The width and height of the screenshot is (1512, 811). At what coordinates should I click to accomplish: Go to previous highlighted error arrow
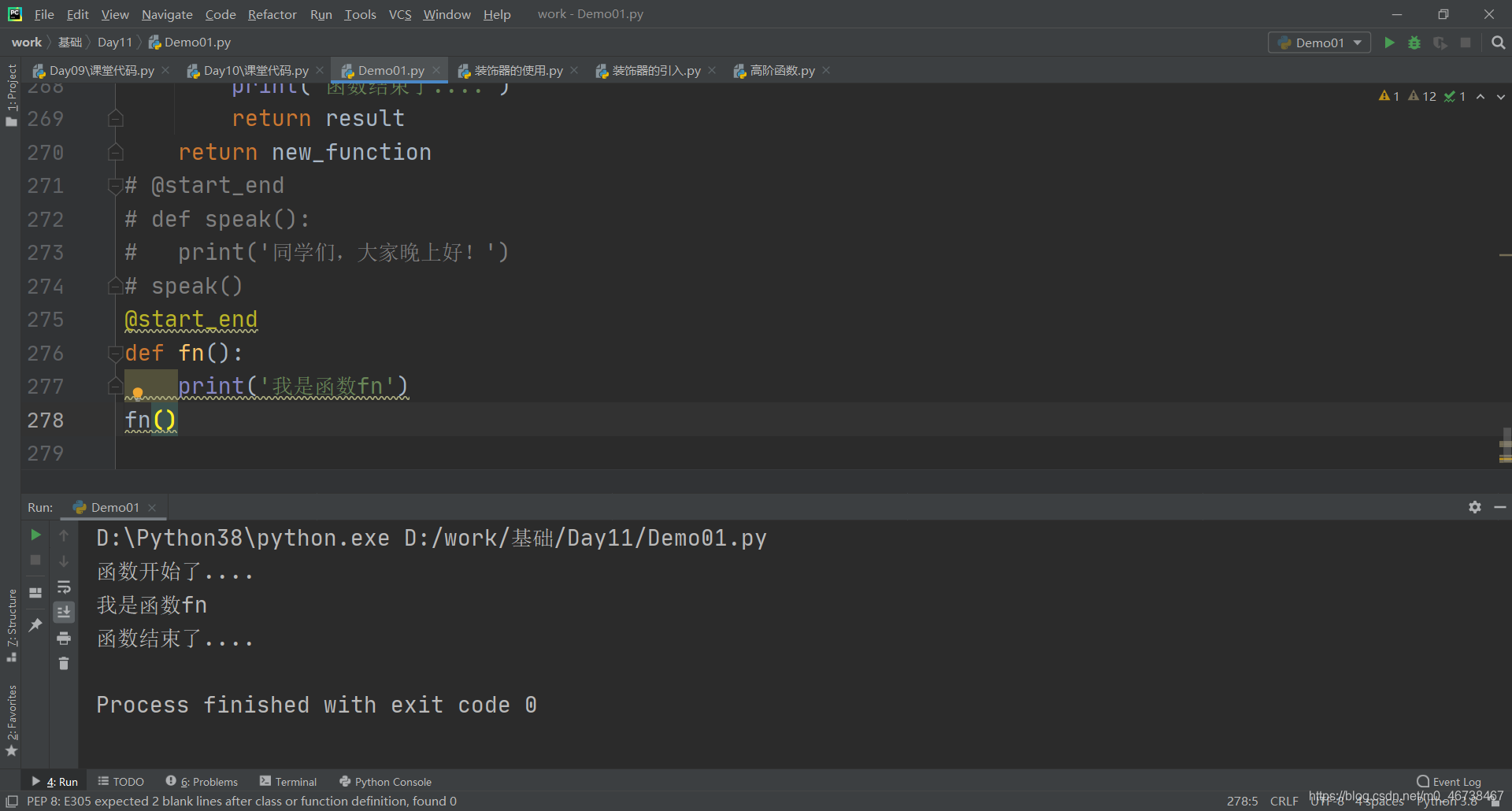[x=1480, y=96]
